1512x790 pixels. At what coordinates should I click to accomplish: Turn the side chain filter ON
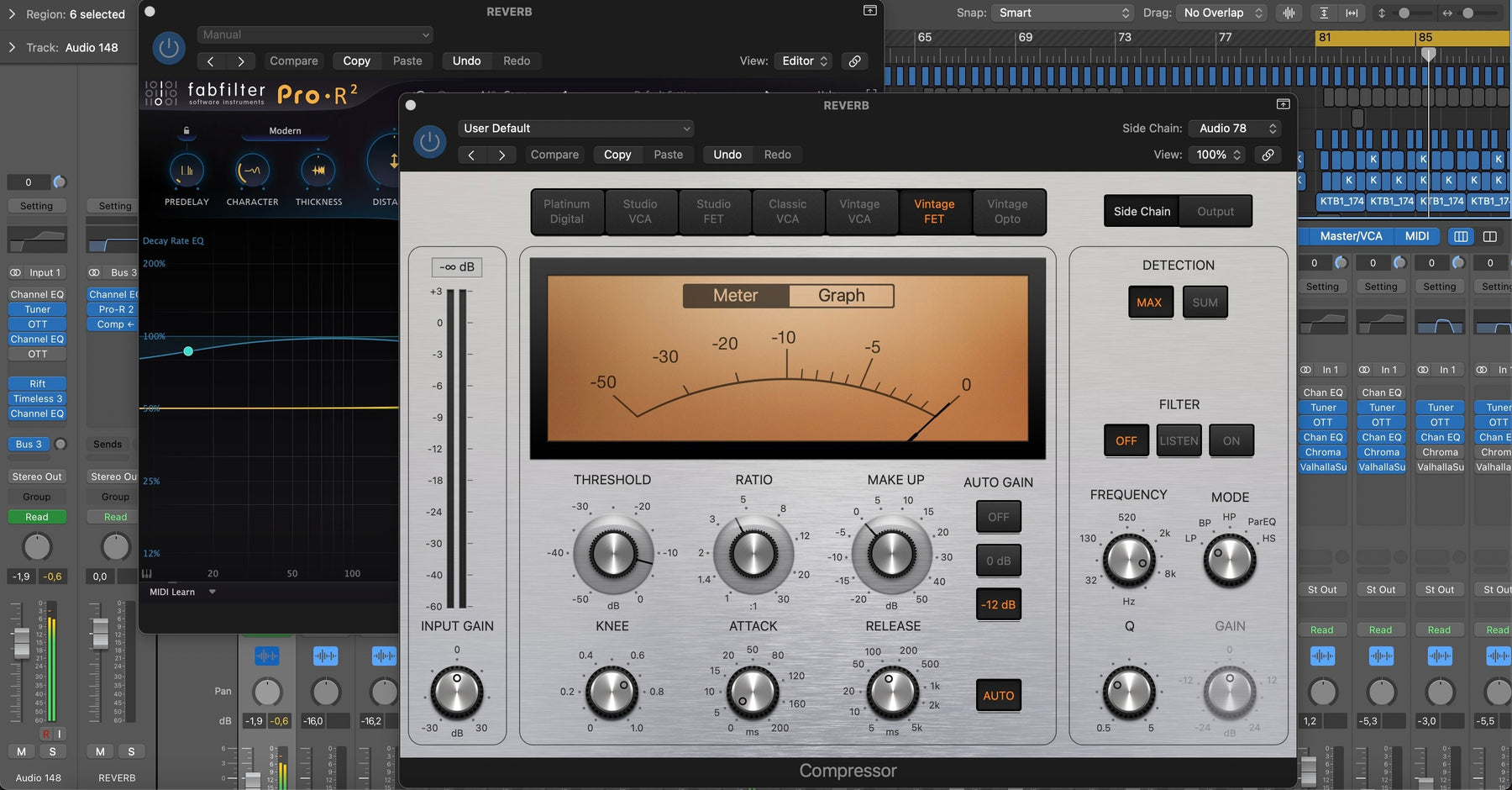point(1231,440)
